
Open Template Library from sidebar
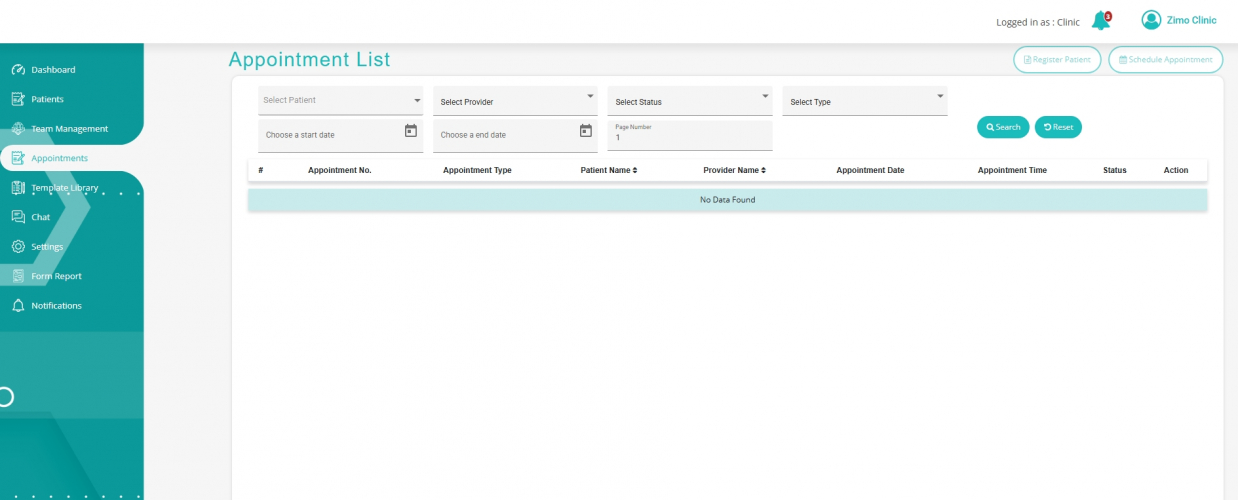(64, 188)
